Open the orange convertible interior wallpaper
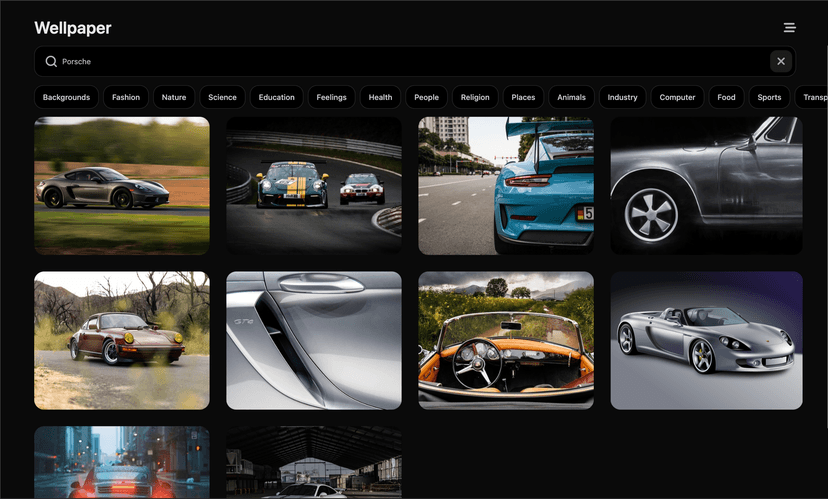 506,341
